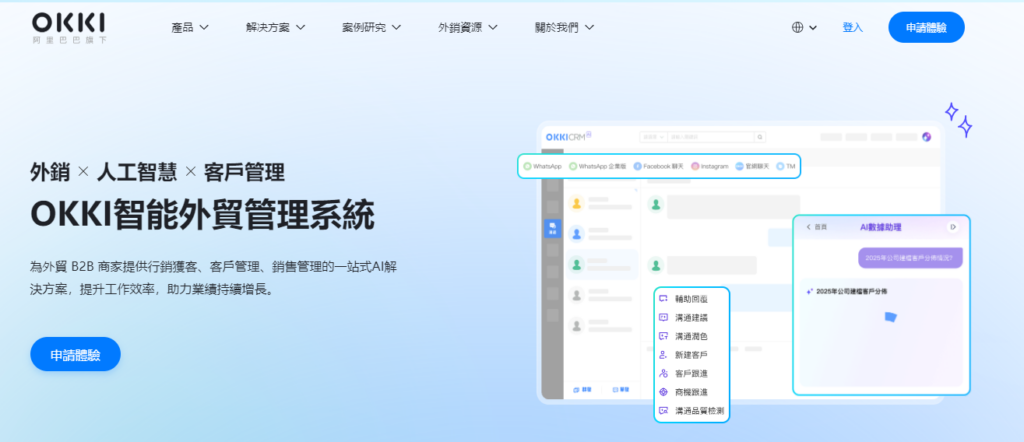Click the text 外銷 × 人工智慧 × 客戶管理
Viewport: 1024px width, 442px height.
(157, 172)
